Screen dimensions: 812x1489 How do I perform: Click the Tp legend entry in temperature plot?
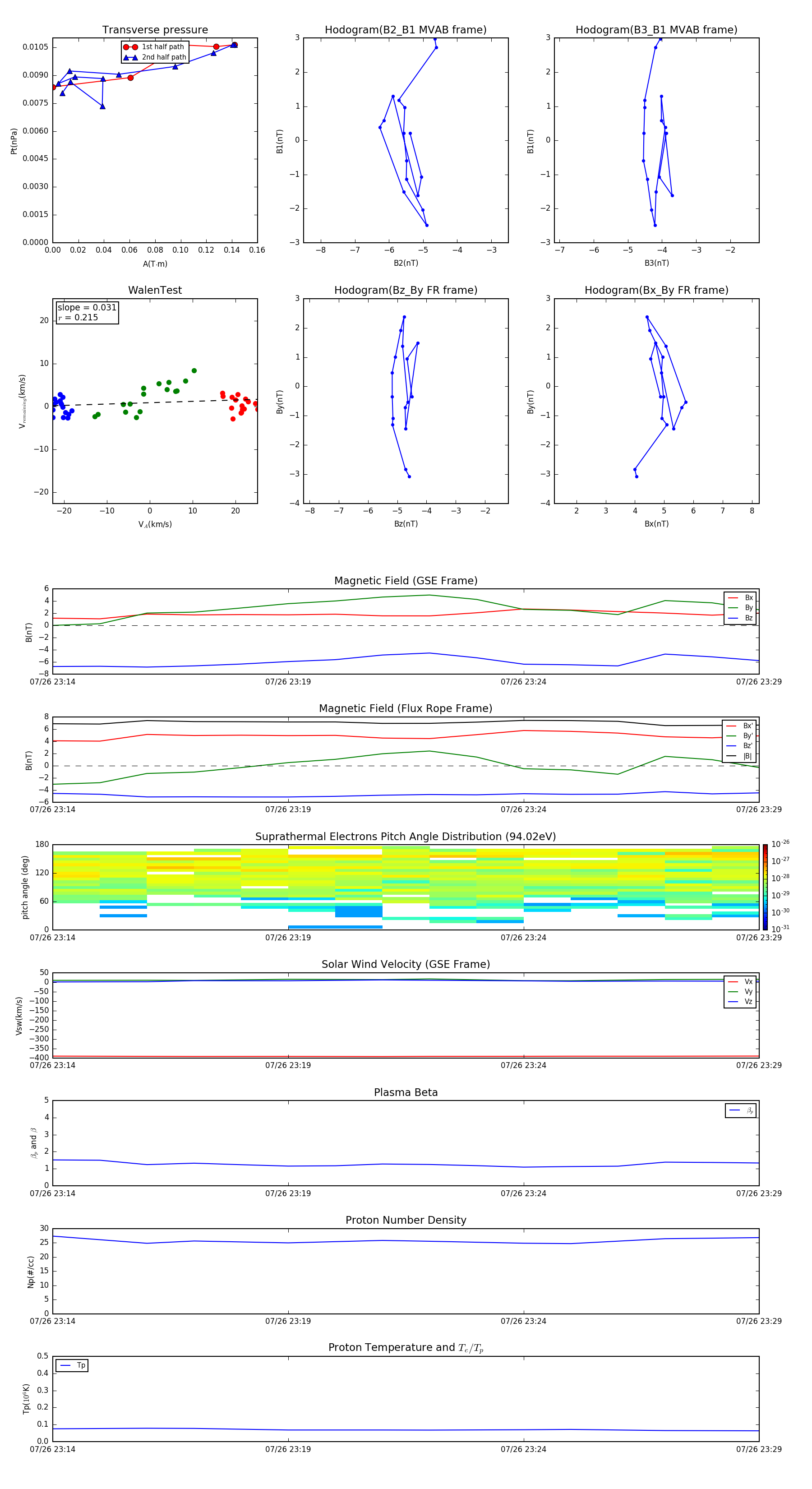[72, 1366]
